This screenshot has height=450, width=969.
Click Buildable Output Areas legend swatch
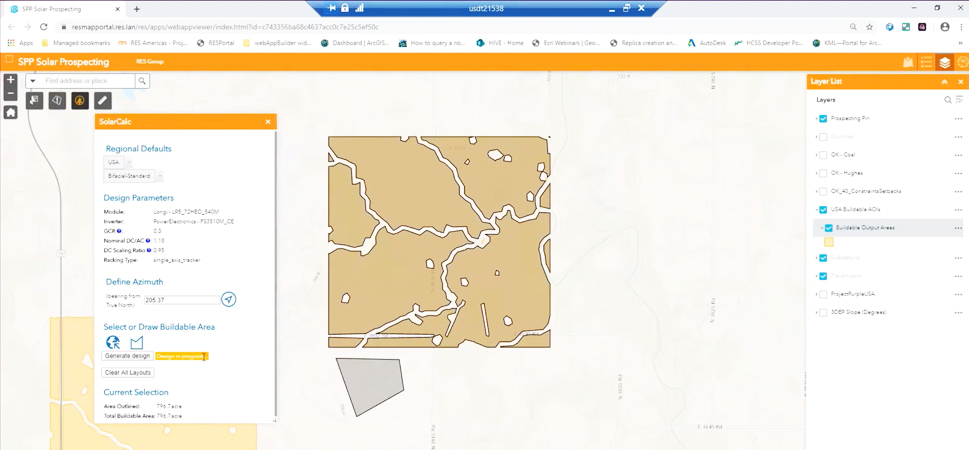(829, 242)
